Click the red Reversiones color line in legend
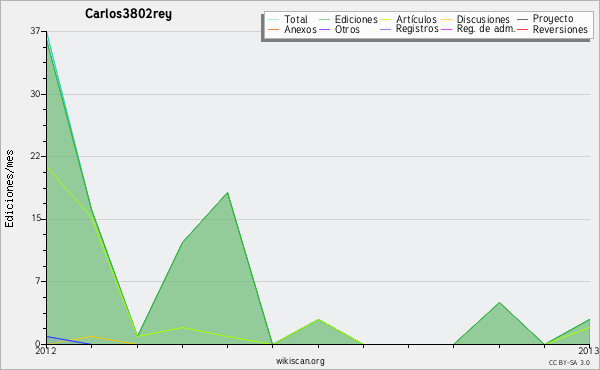The width and height of the screenshot is (600, 370). [522, 29]
